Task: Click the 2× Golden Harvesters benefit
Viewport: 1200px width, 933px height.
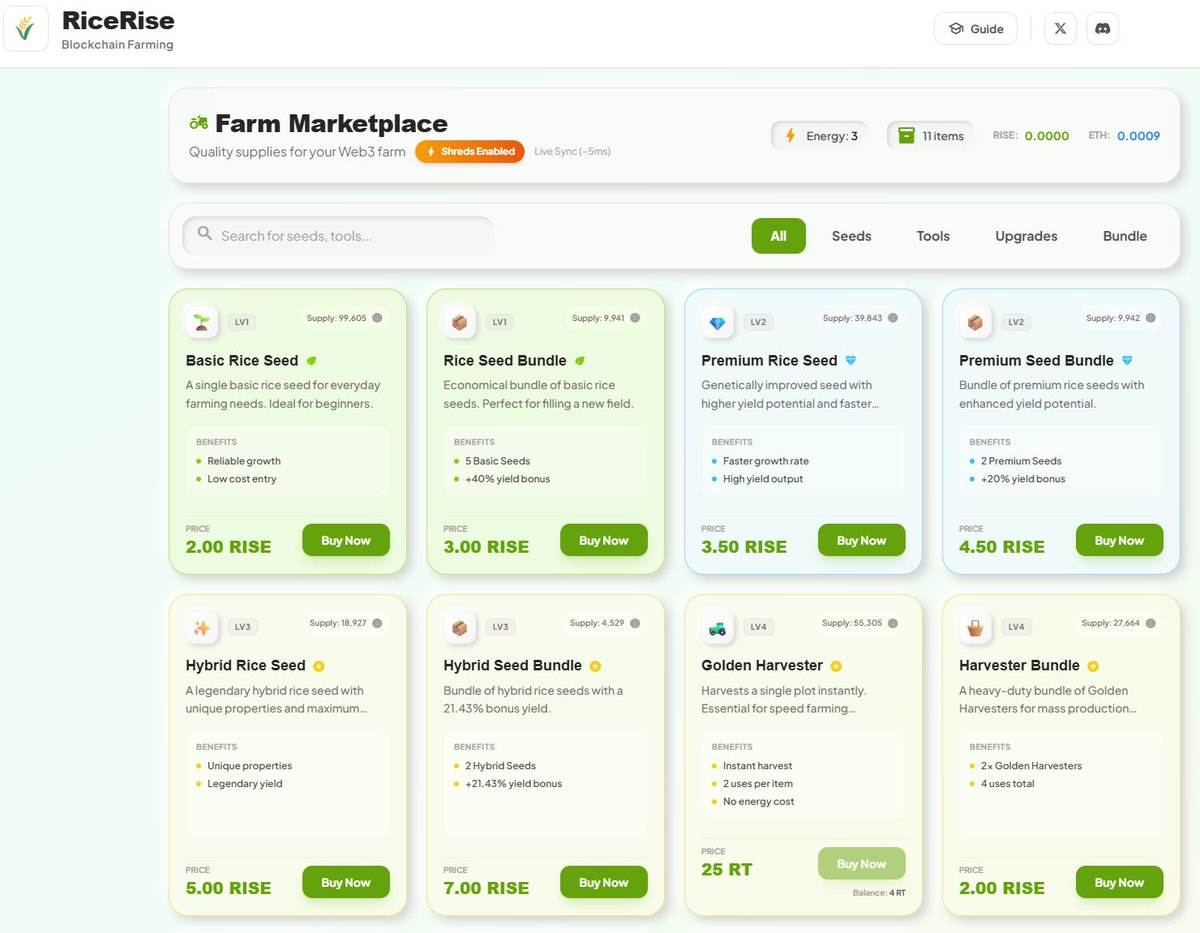Action: (1031, 766)
